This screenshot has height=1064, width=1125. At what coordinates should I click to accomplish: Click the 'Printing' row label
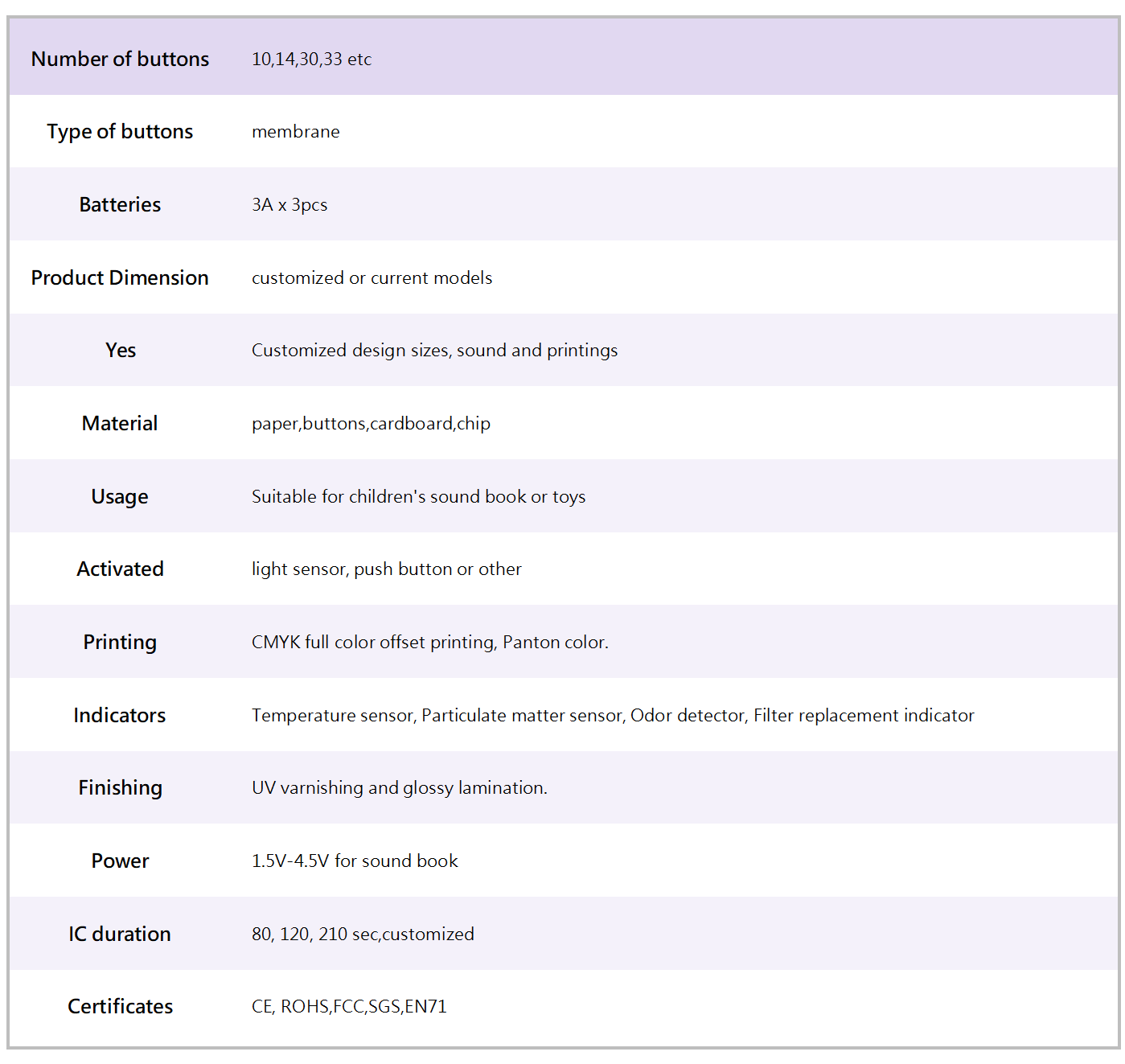click(x=120, y=642)
